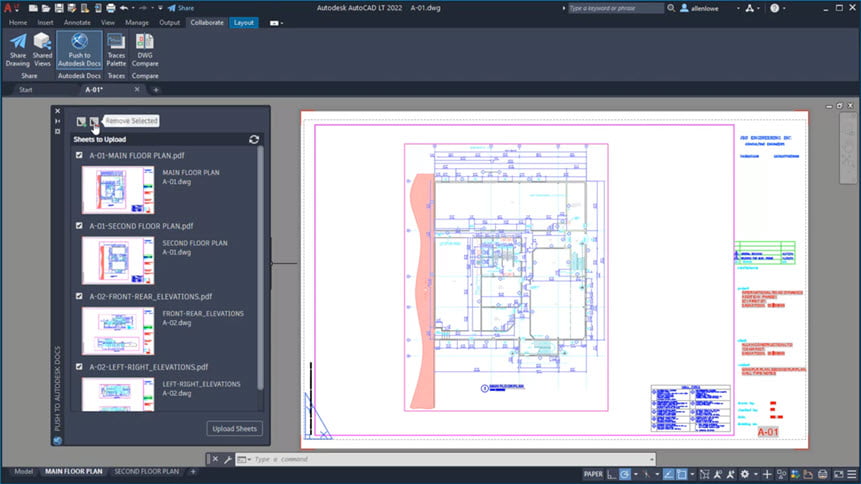The width and height of the screenshot is (861, 484).
Task: Click the Upload Sheets button
Action: (x=234, y=429)
